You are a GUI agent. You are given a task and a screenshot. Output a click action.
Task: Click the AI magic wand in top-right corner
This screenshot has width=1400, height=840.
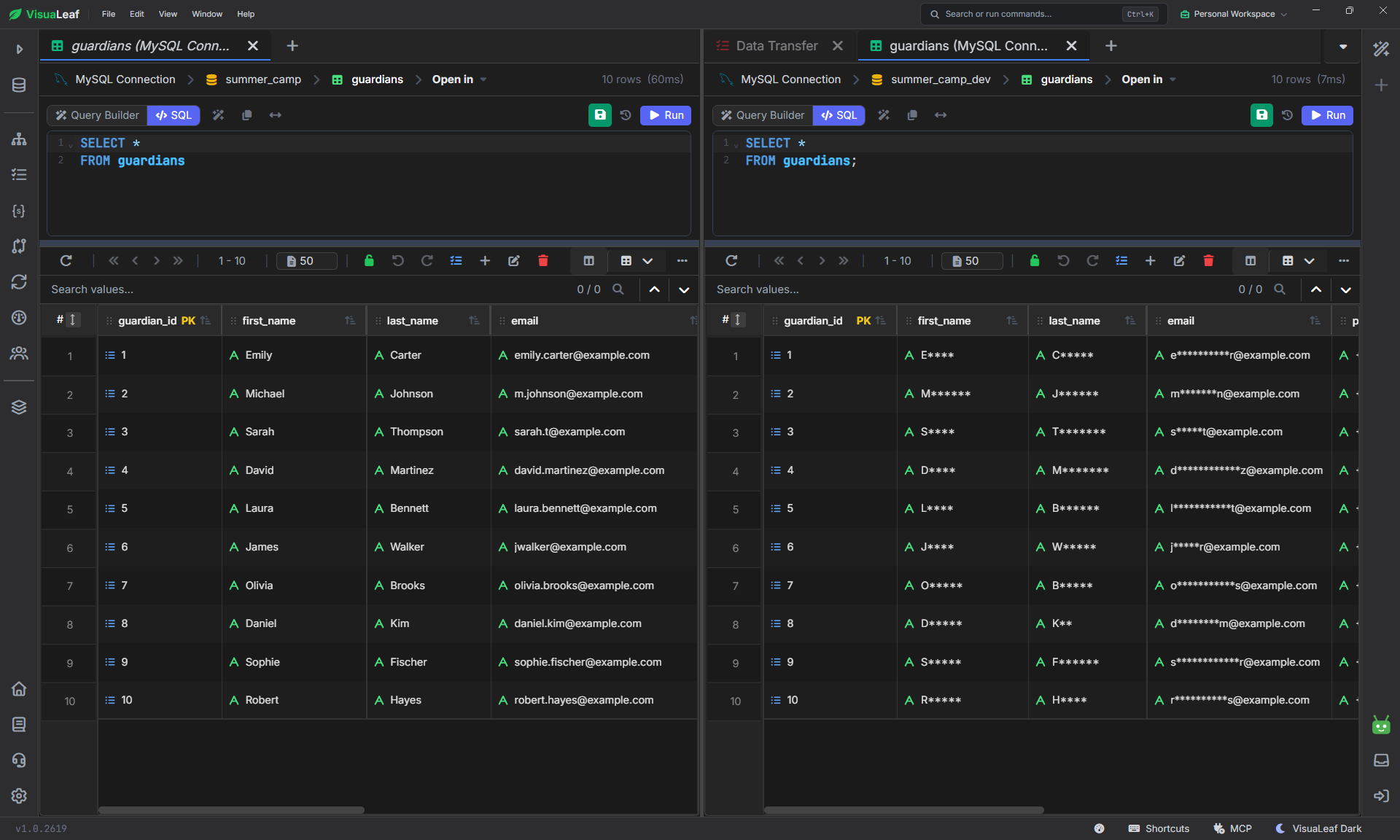point(1381,49)
